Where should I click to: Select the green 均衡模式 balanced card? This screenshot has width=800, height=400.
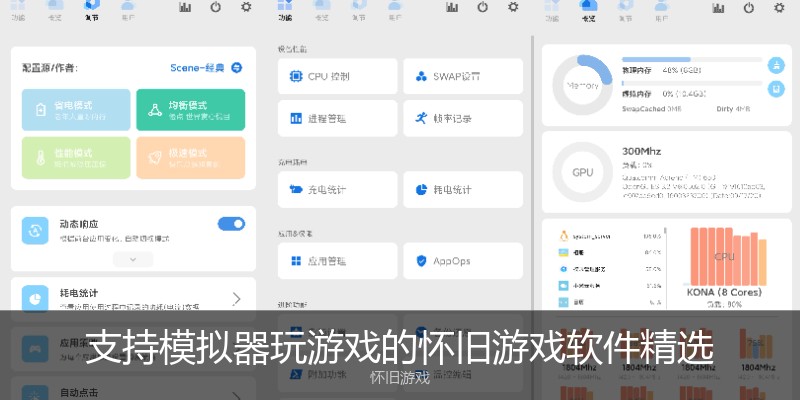click(190, 110)
